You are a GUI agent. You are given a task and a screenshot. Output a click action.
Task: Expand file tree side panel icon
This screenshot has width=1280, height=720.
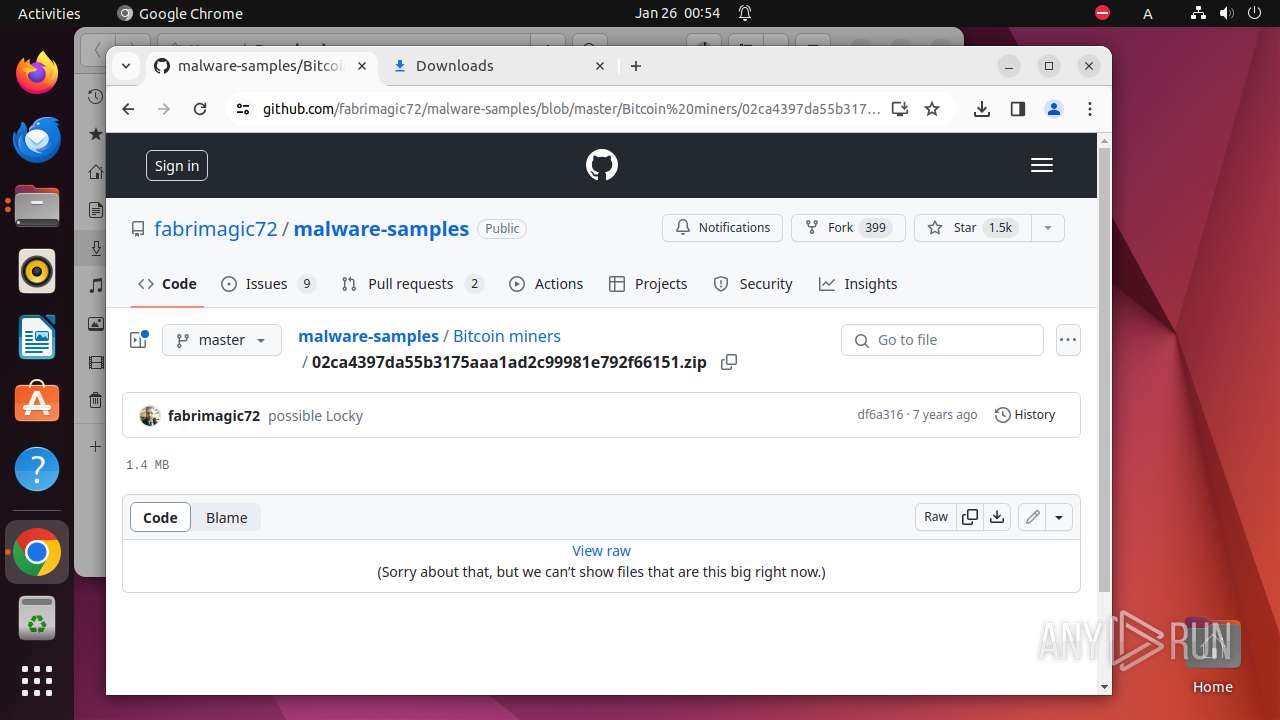(139, 340)
